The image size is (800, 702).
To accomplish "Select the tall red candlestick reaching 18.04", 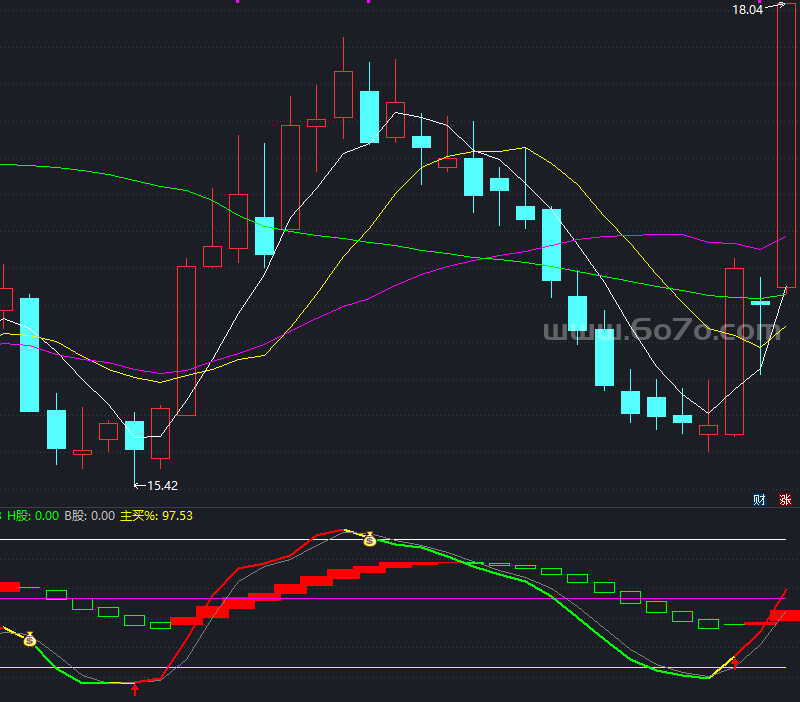I will [x=786, y=146].
